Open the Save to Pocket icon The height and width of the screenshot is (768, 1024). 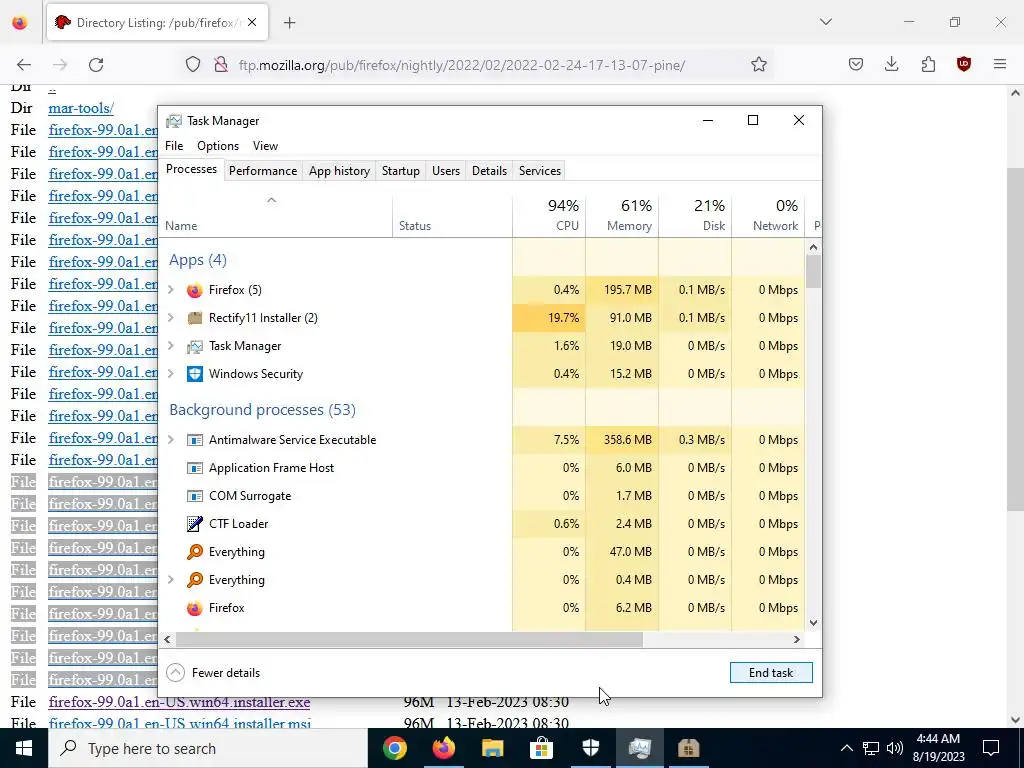point(856,65)
